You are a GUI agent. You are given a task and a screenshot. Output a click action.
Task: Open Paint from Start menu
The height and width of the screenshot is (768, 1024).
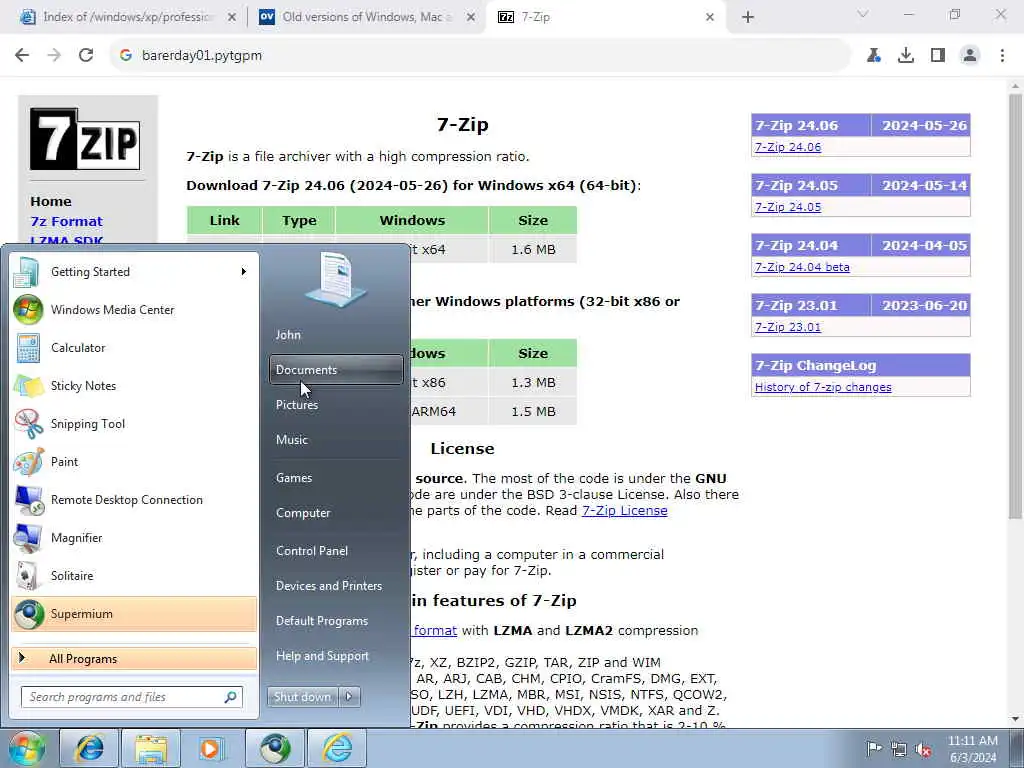(x=134, y=461)
